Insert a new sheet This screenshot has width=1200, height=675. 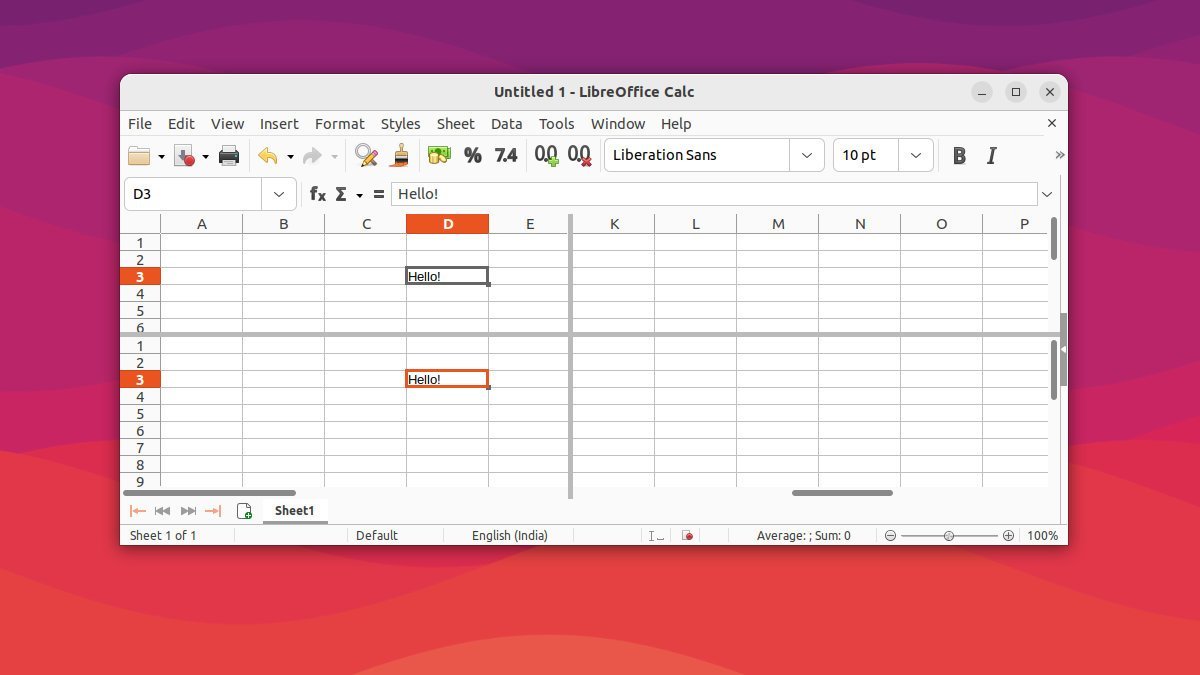click(x=244, y=511)
